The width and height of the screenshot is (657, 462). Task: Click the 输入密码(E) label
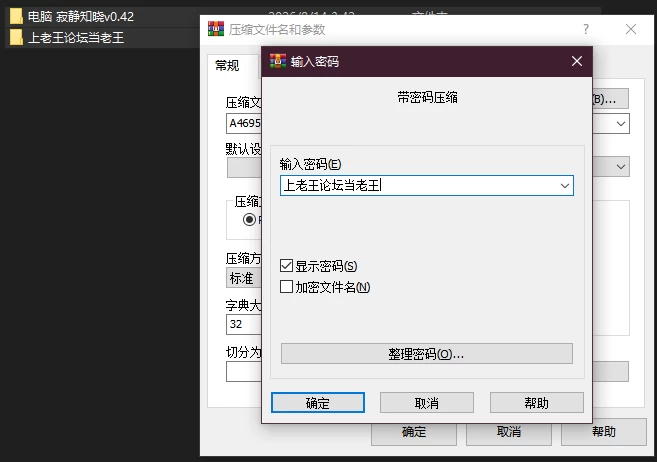coord(310,164)
